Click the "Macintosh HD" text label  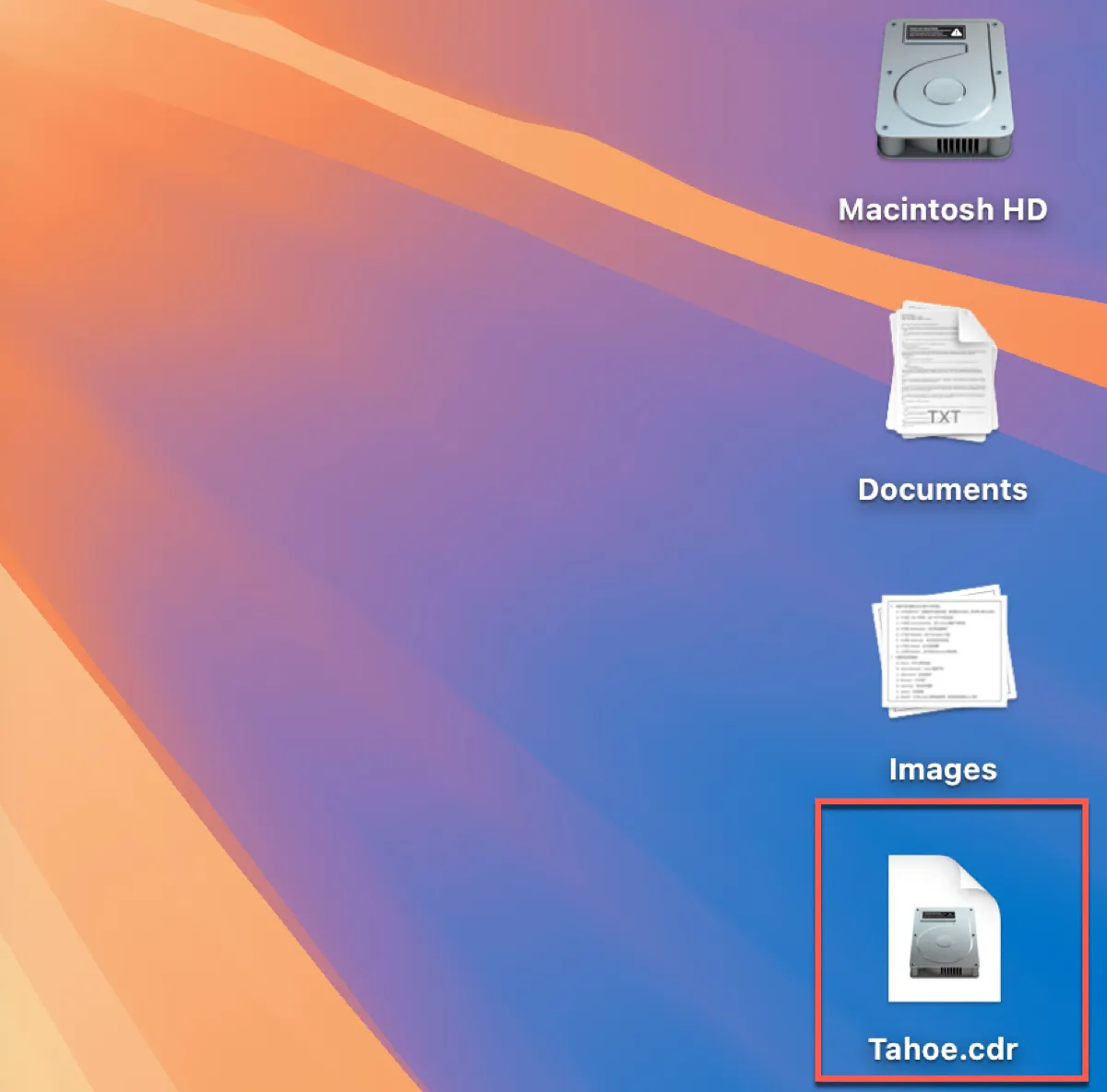[943, 209]
